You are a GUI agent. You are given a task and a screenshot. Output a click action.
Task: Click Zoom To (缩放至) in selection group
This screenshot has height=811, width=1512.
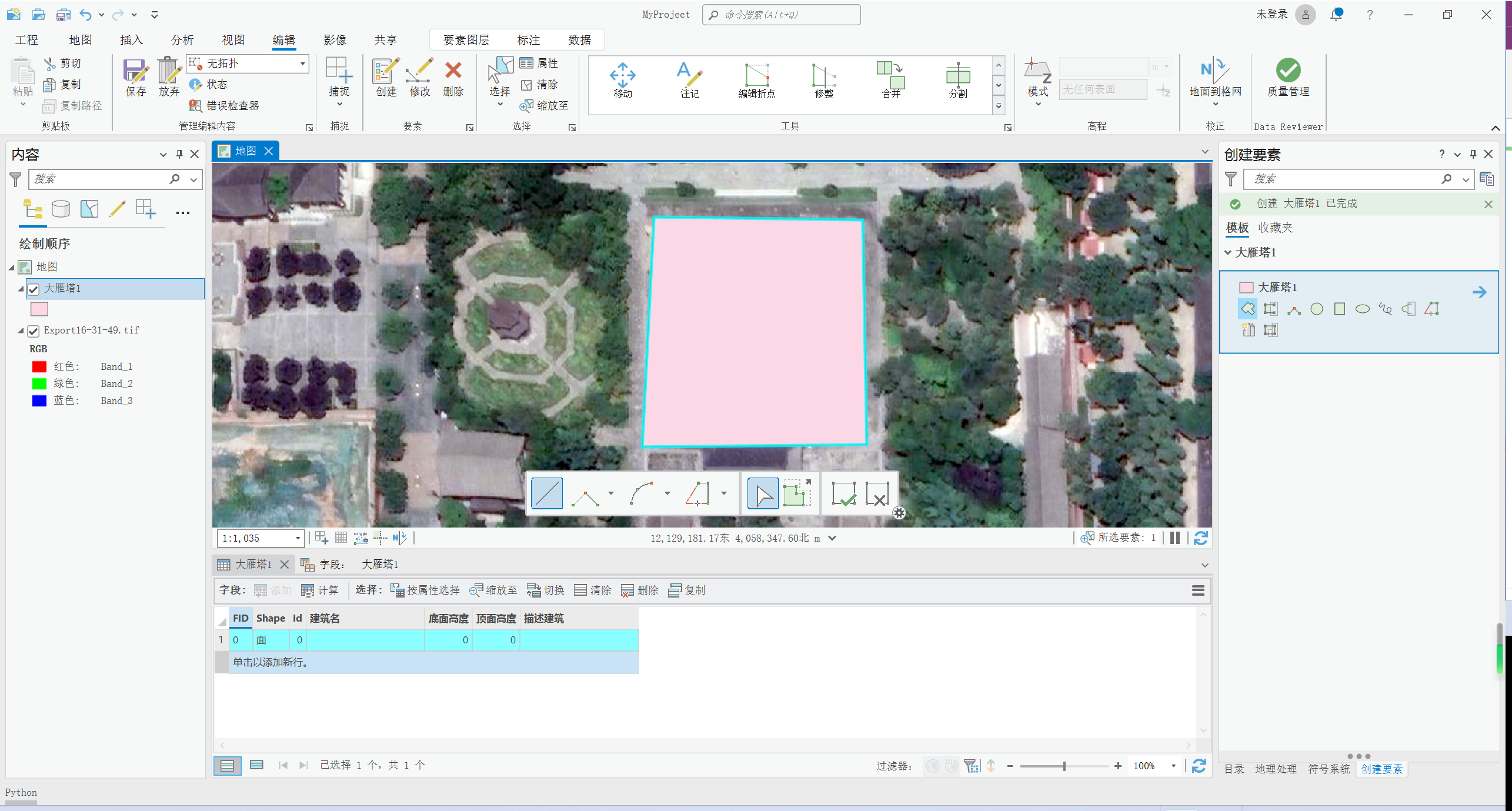coord(544,105)
